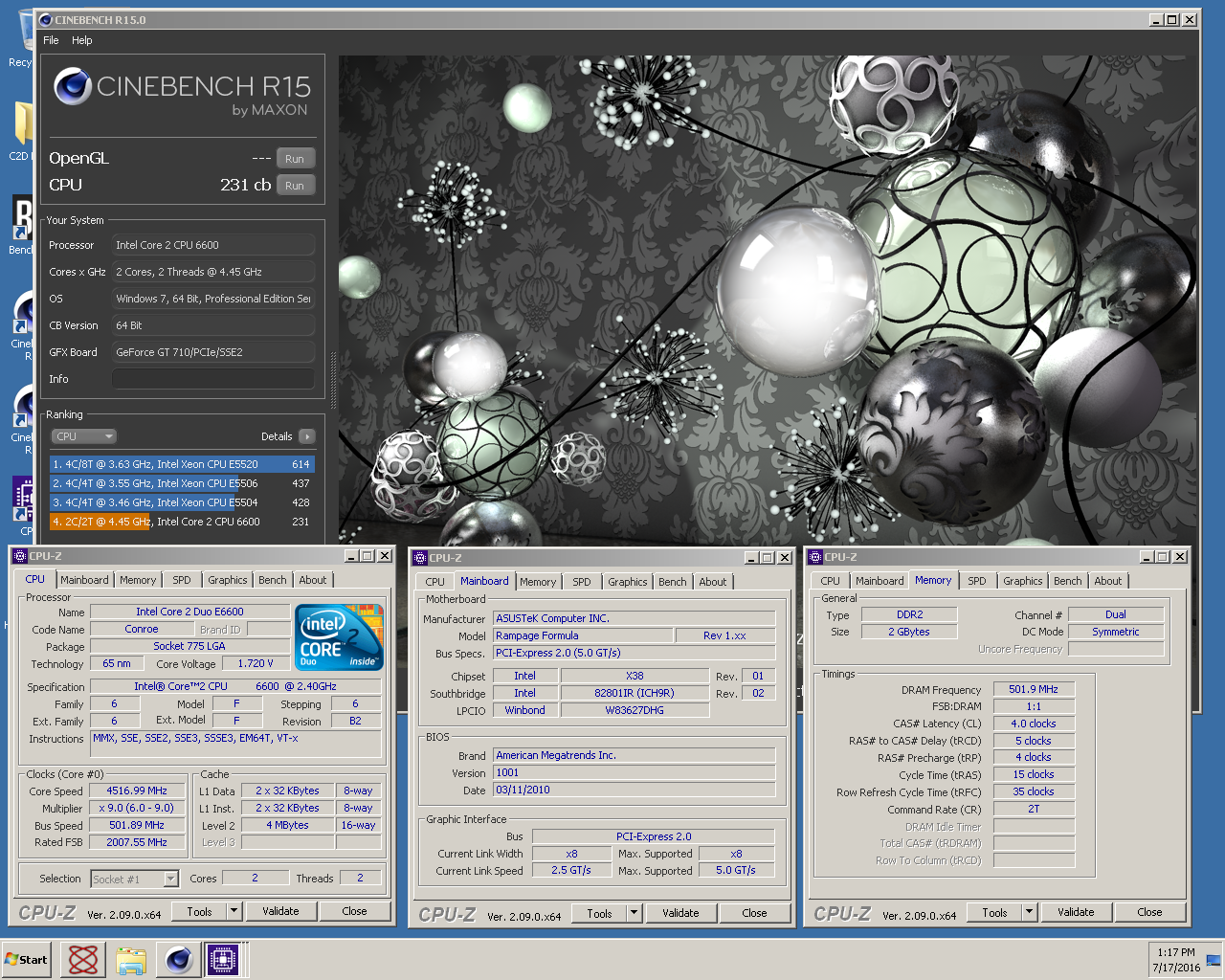Click the Rampage Formula model field
Screen dimensions: 1225x980
583,635
